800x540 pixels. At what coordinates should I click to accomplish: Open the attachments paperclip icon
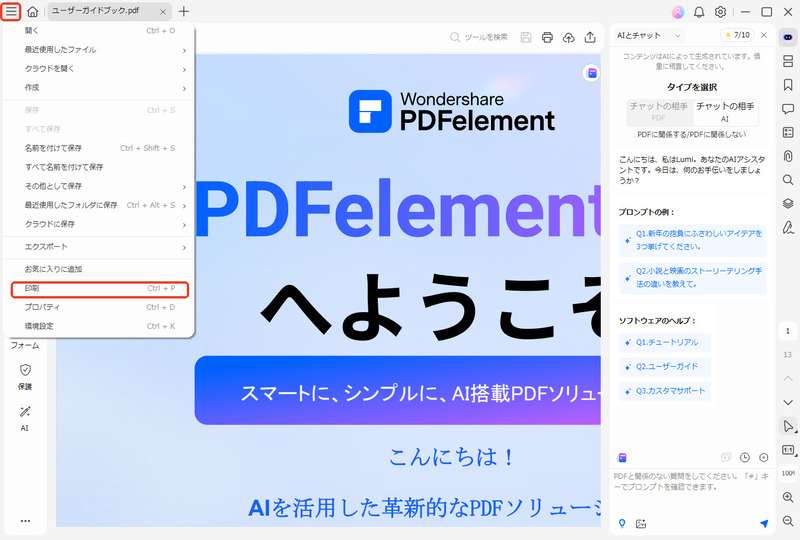click(788, 156)
